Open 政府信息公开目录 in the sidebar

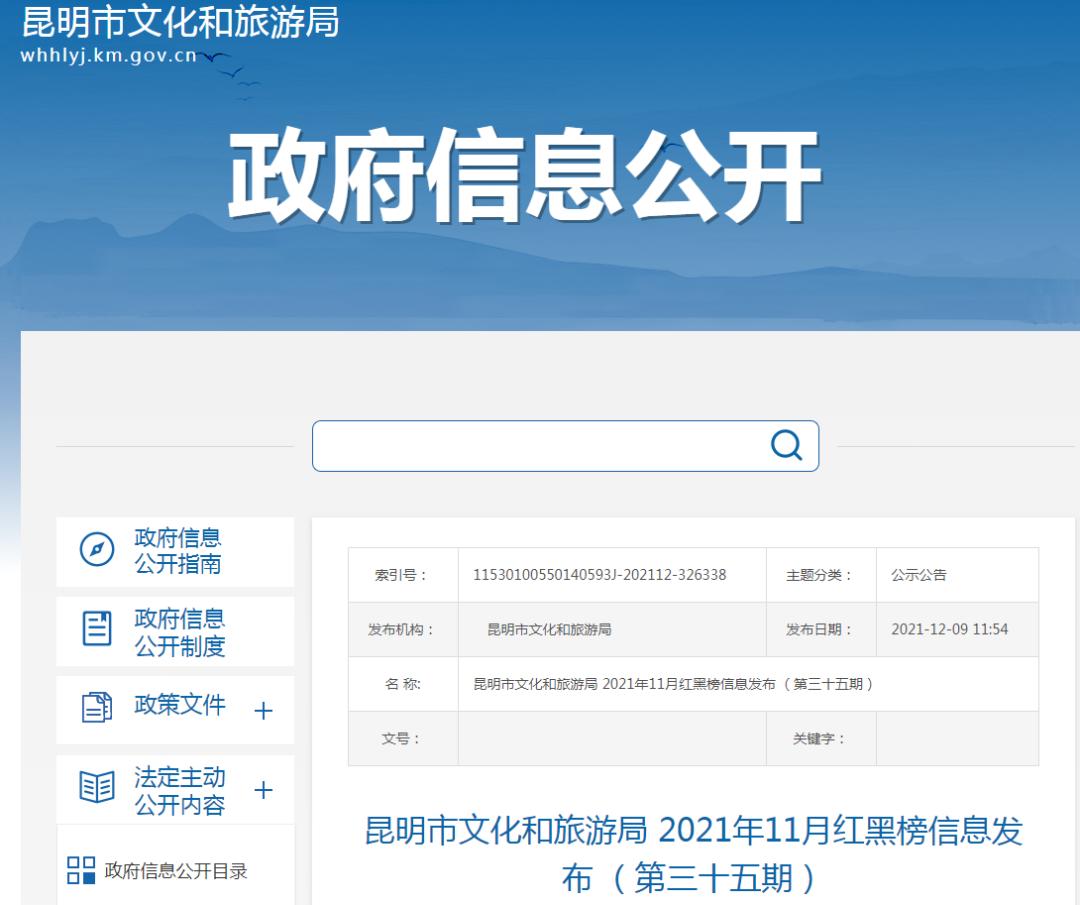coord(176,871)
